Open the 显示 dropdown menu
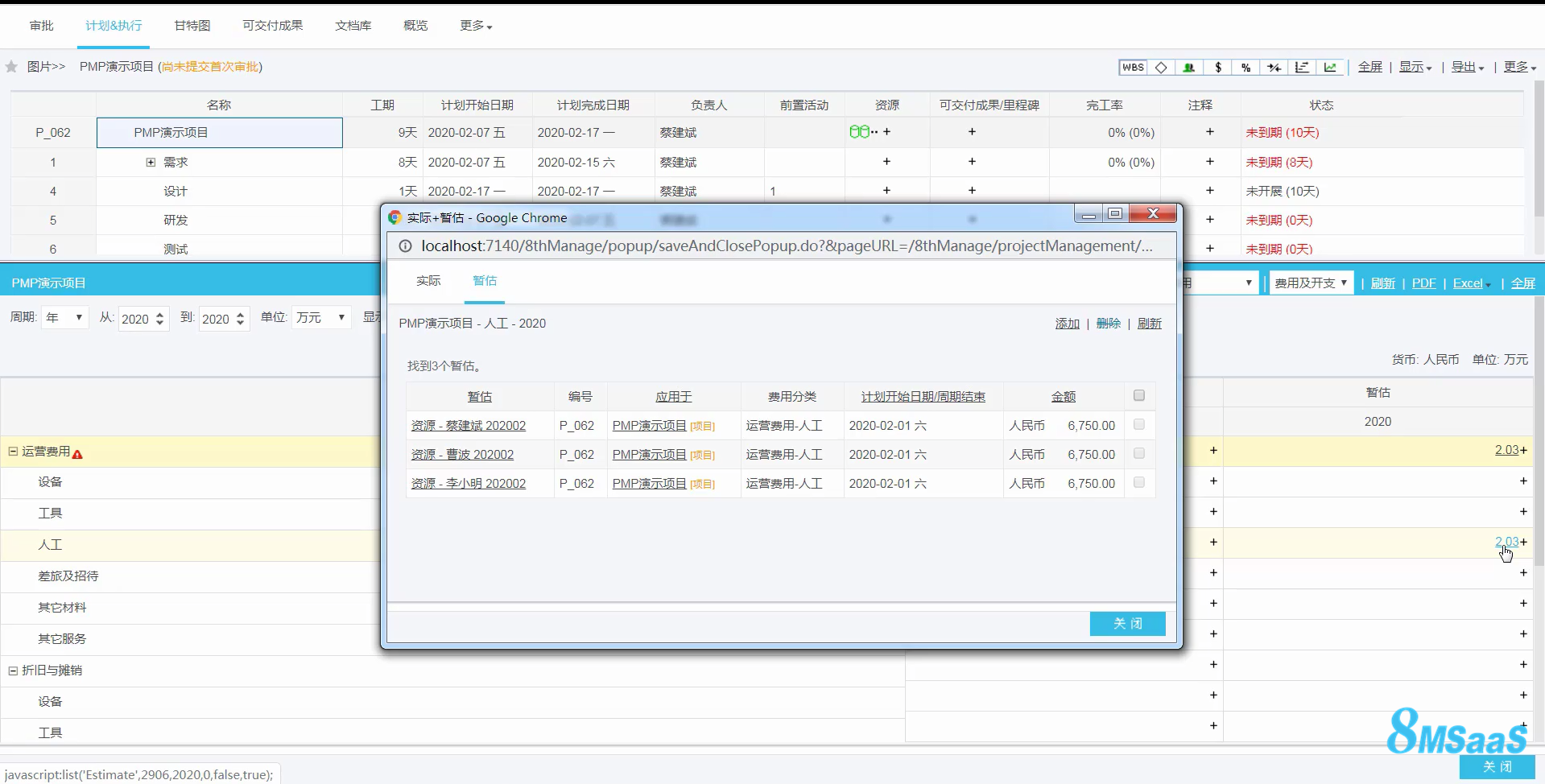The height and width of the screenshot is (784, 1545). (1415, 68)
